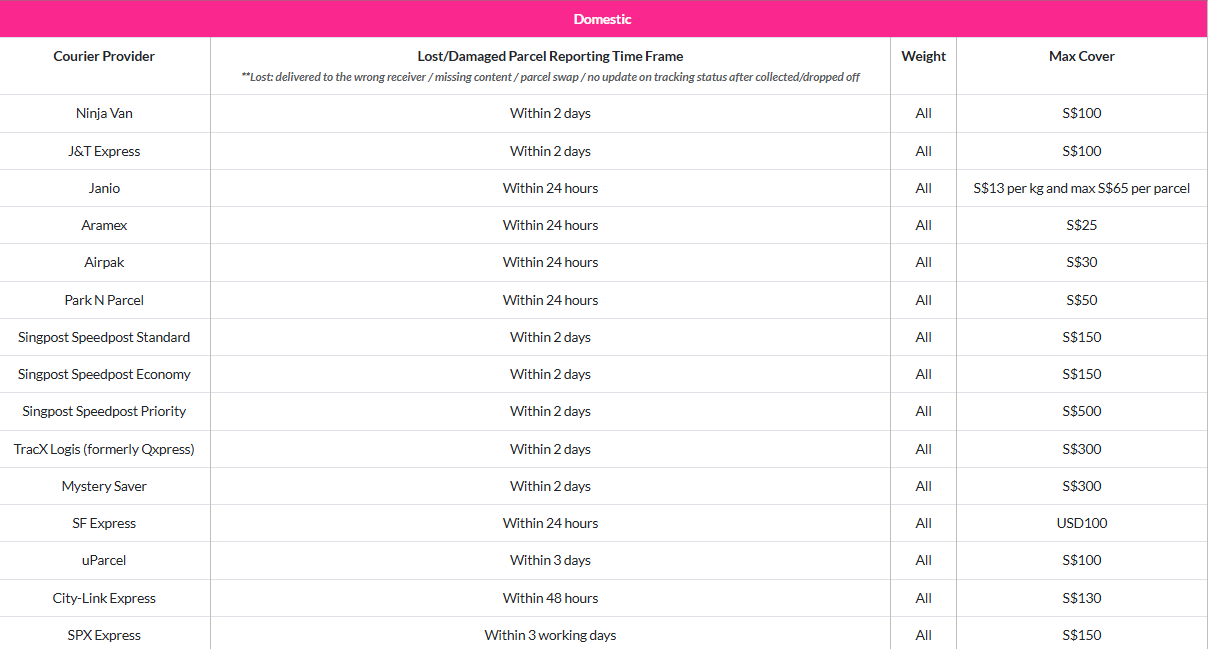Click the Weight column heading

tap(923, 56)
